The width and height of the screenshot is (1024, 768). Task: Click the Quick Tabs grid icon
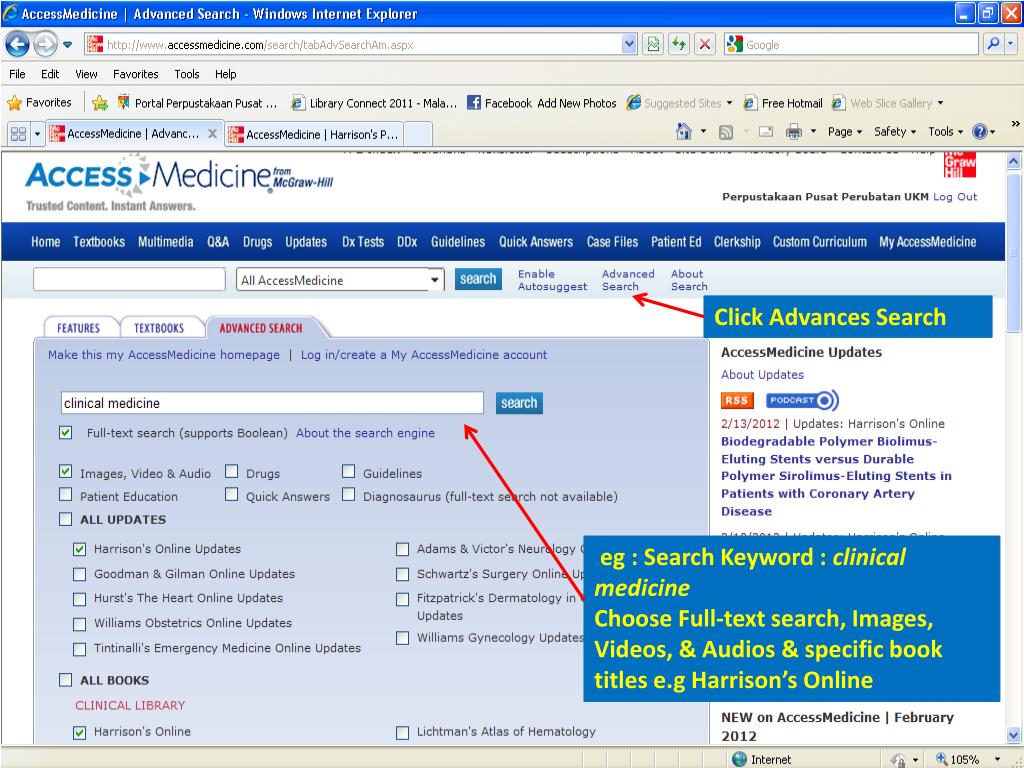(x=18, y=134)
